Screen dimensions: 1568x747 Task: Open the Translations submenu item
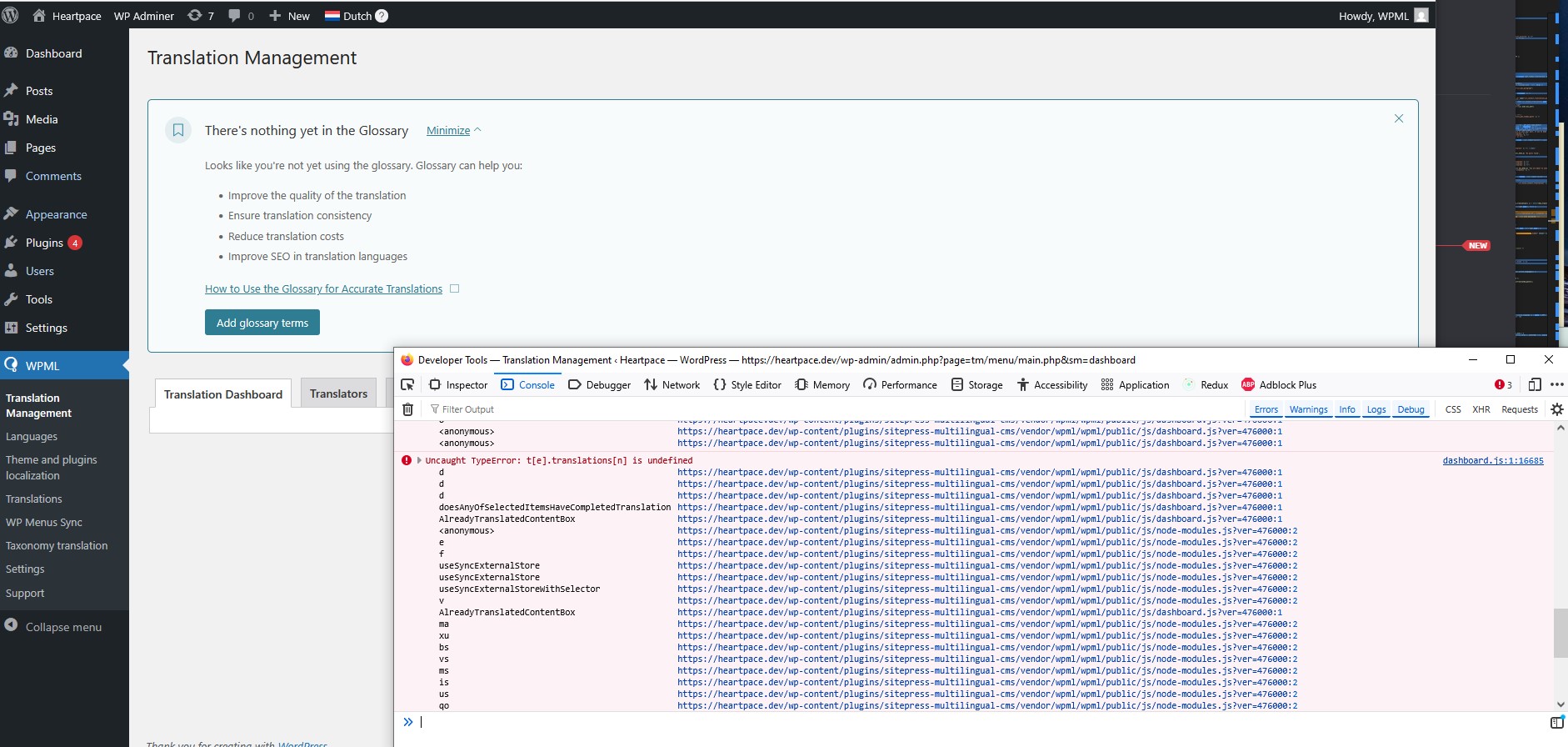pyautogui.click(x=34, y=499)
